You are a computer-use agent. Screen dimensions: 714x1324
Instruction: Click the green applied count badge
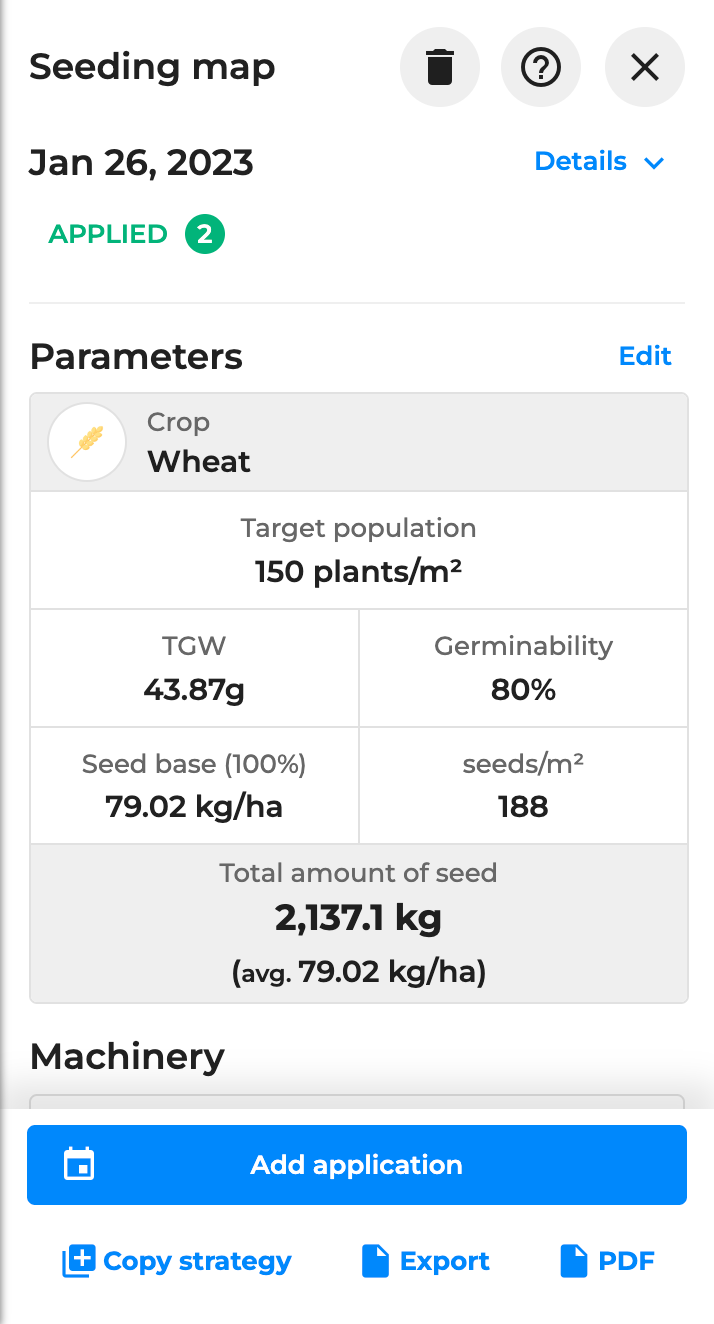coord(205,235)
